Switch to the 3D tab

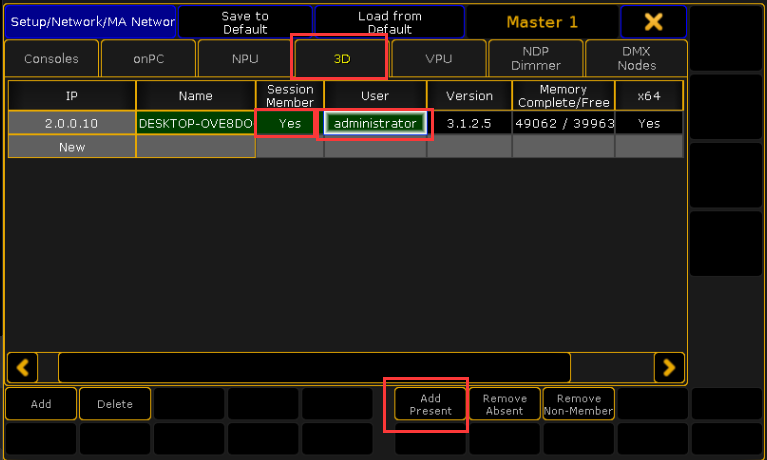point(341,59)
